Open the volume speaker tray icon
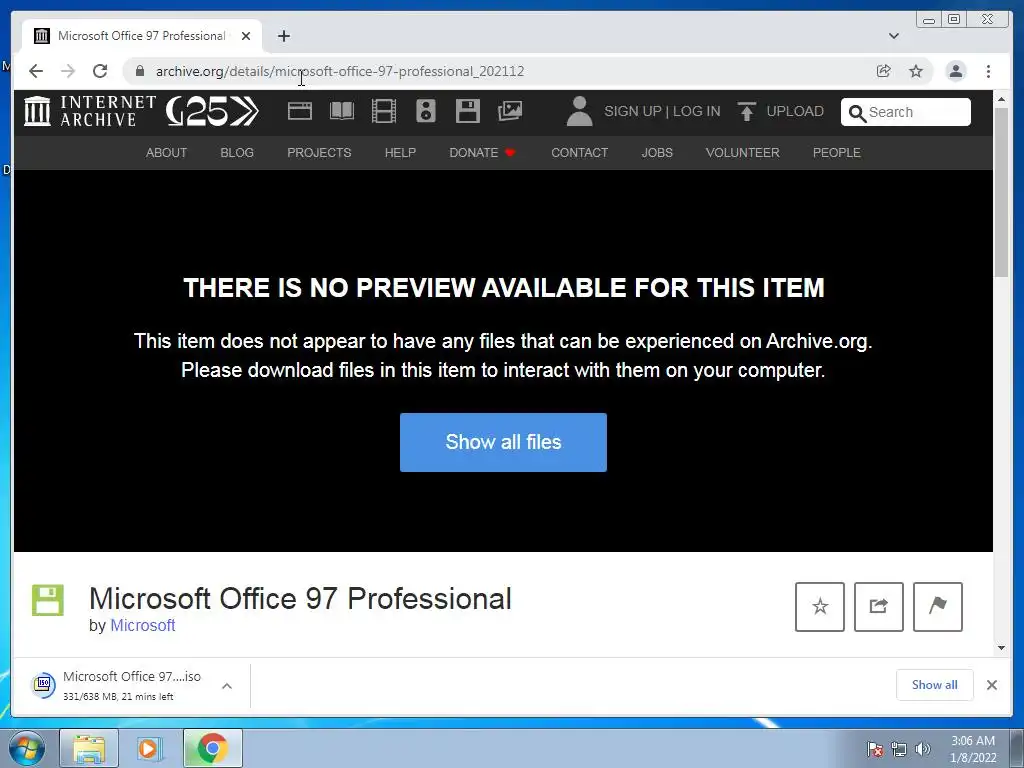Viewport: 1024px width, 768px height. (922, 749)
